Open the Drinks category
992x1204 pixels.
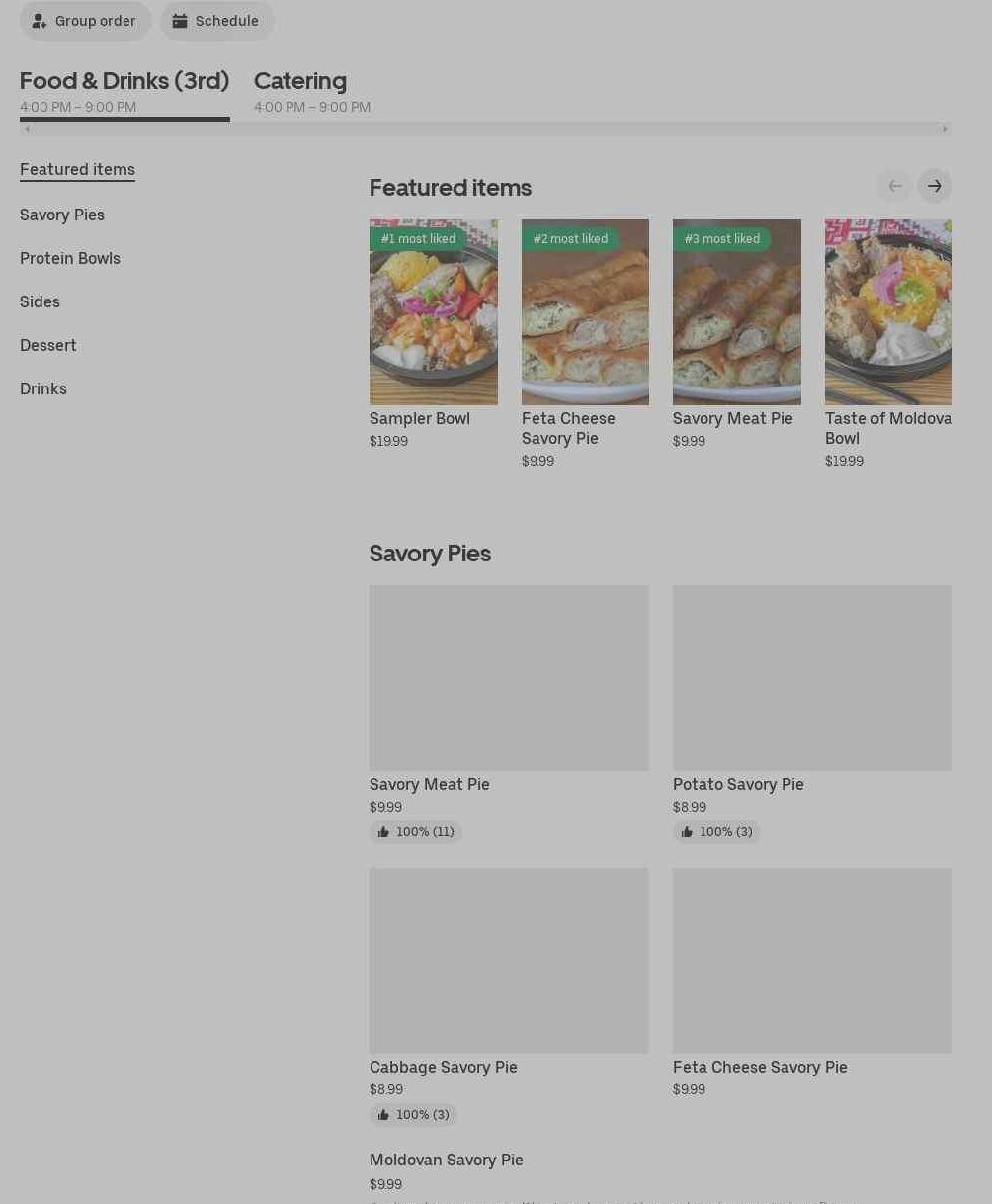(x=43, y=388)
